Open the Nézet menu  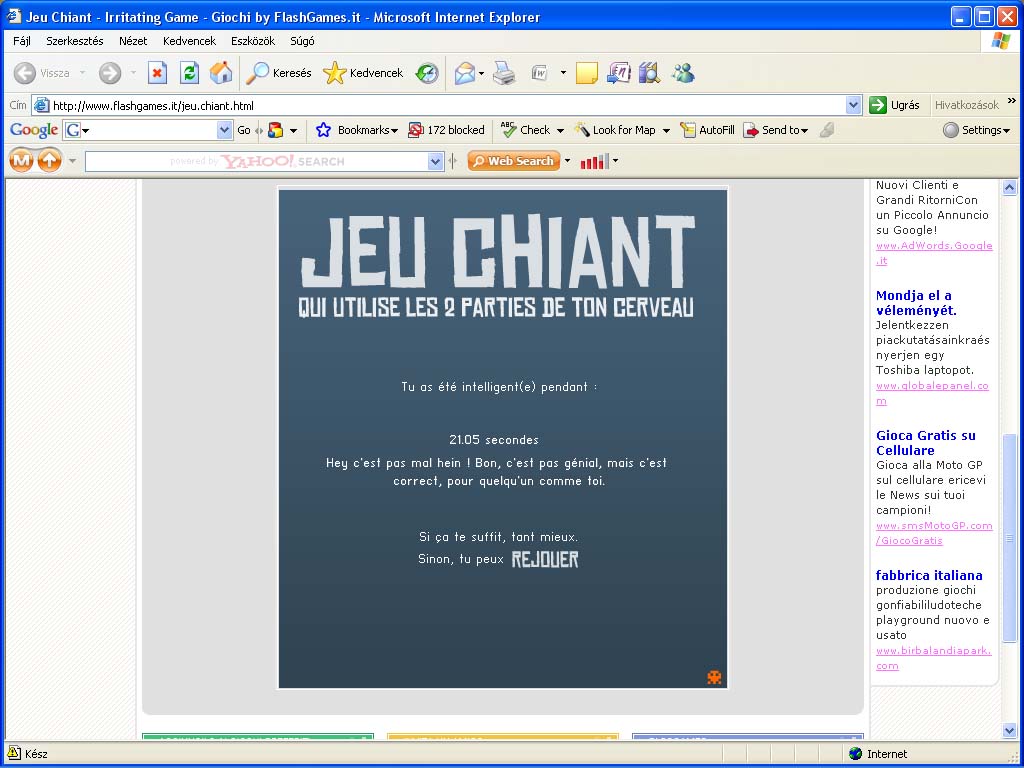click(133, 40)
